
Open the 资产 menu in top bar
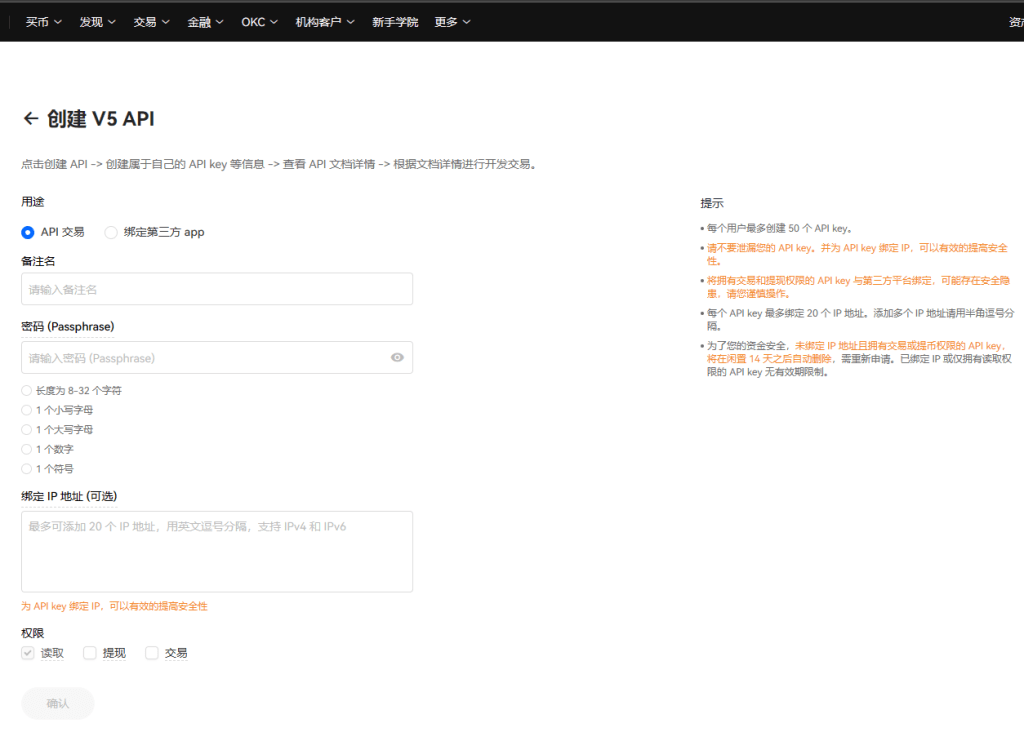tap(1014, 21)
